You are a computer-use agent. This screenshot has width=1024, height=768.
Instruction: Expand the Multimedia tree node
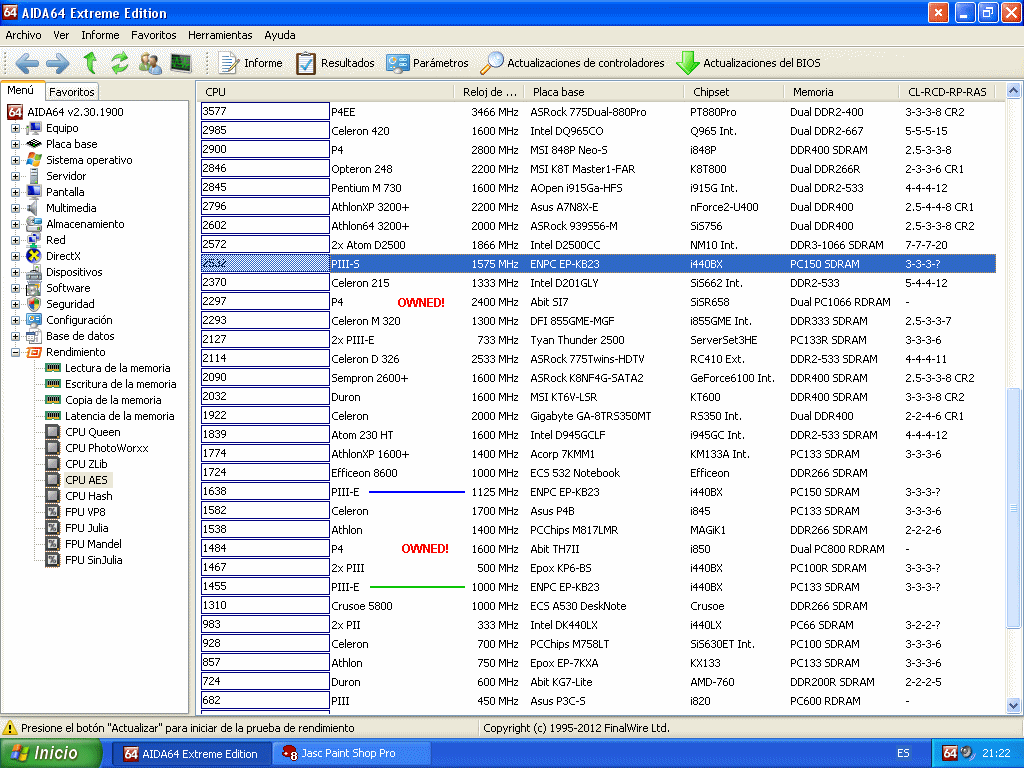click(x=15, y=208)
